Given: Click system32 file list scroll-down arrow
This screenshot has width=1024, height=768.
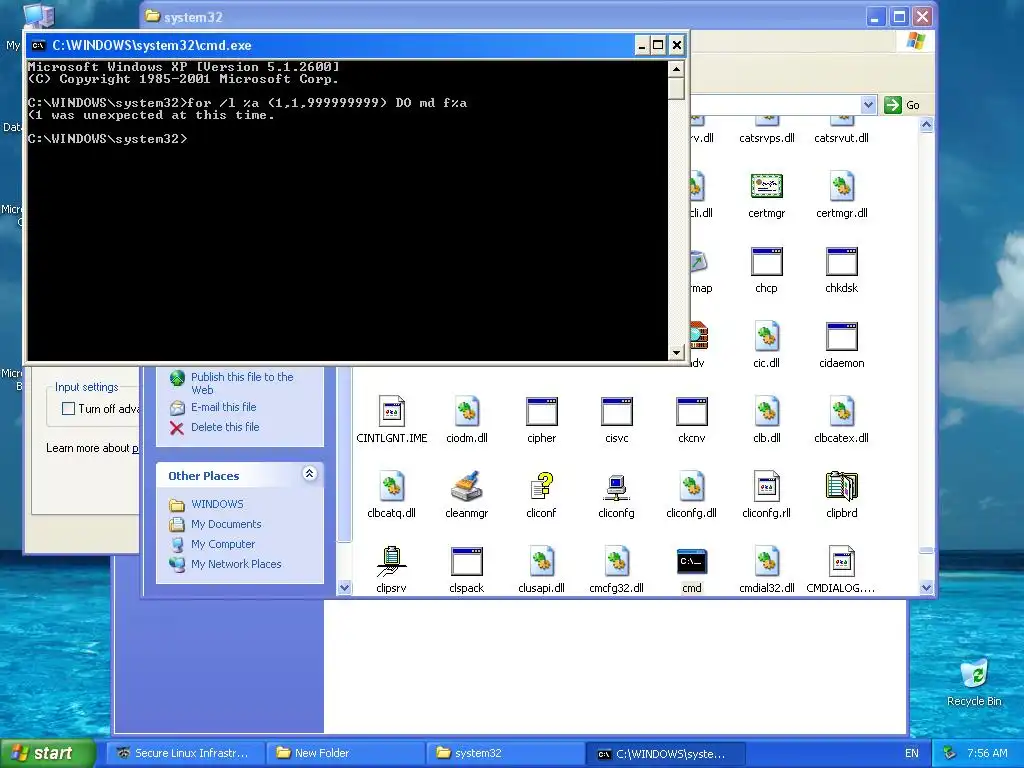Looking at the screenshot, I should [926, 588].
